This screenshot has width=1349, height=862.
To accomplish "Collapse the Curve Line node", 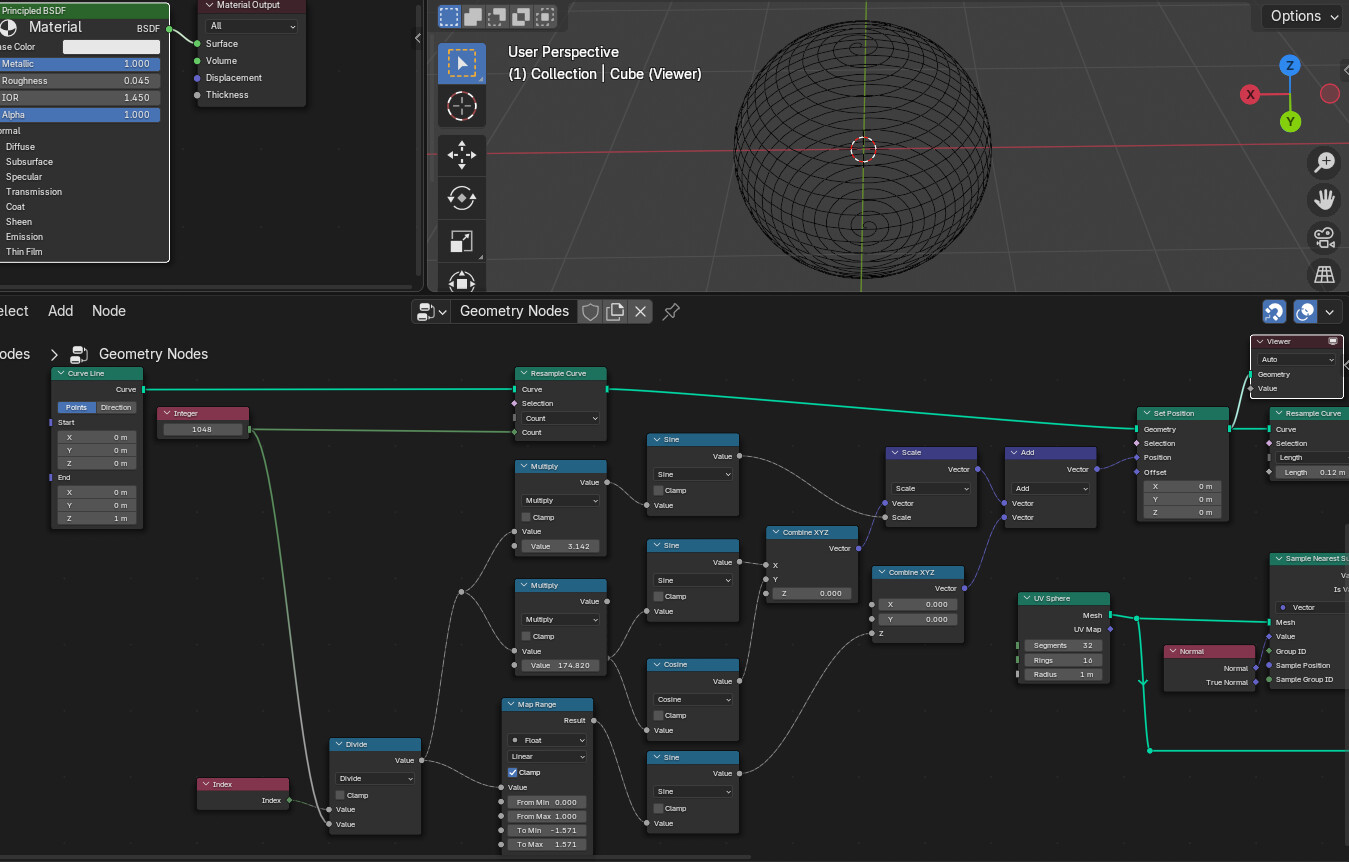I will [60, 374].
